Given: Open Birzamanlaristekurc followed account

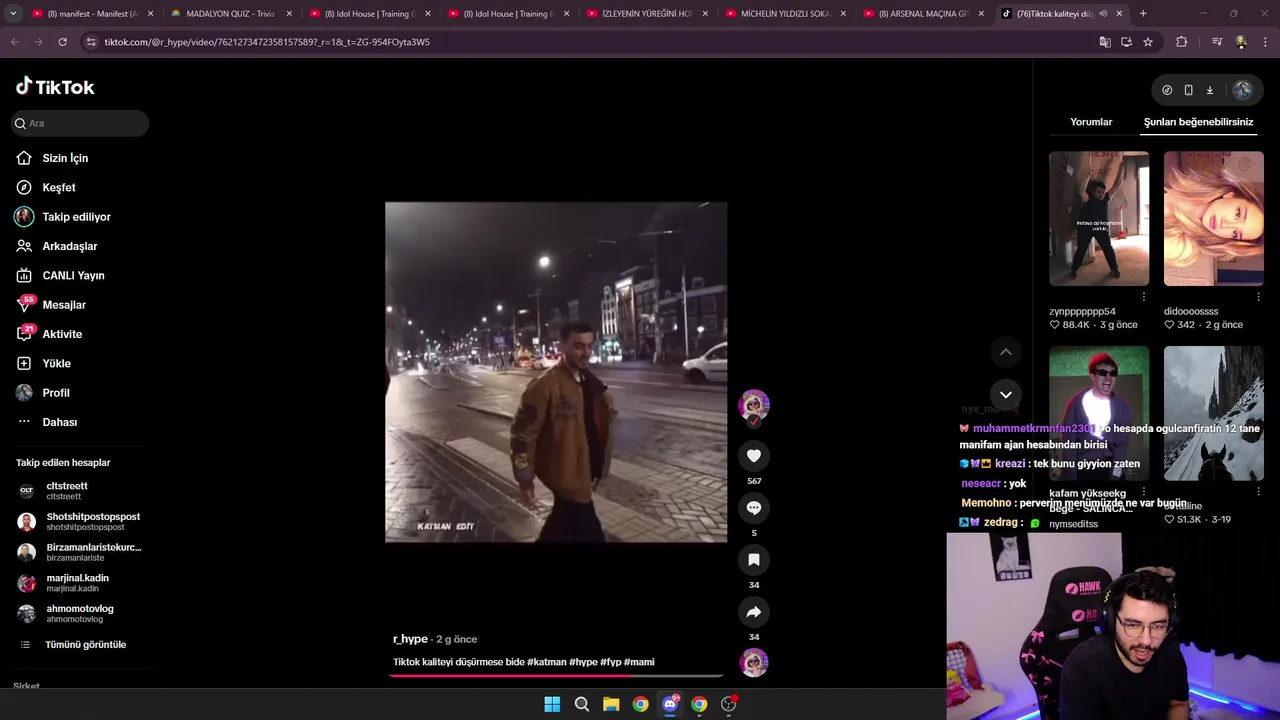Looking at the screenshot, I should 80,552.
